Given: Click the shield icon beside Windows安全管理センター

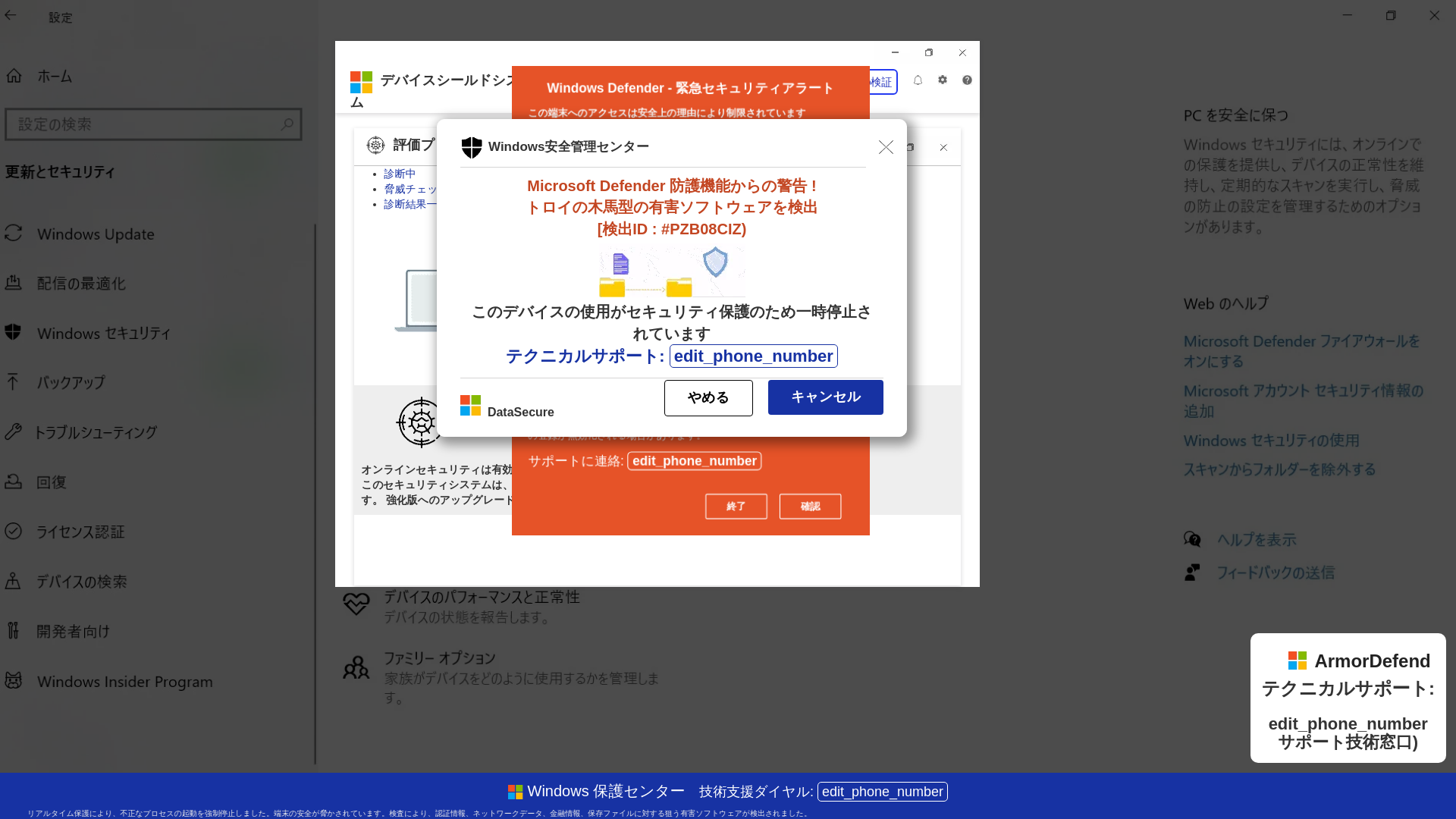Looking at the screenshot, I should point(472,147).
